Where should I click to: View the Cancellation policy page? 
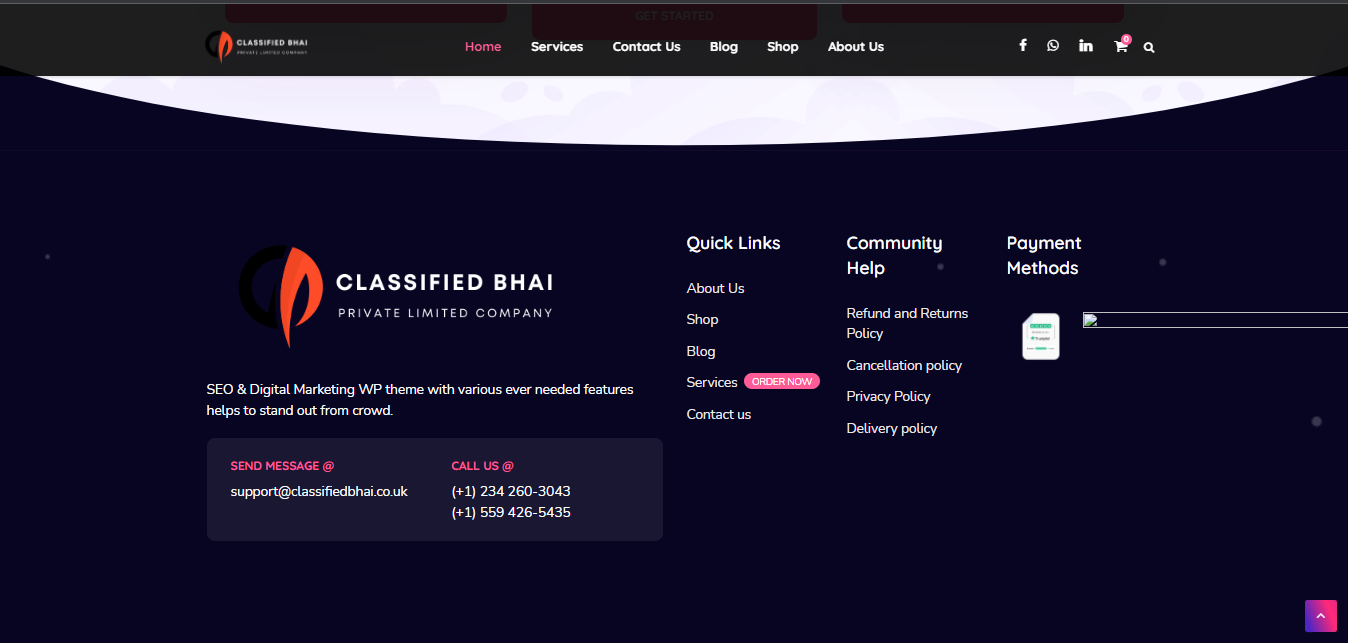pyautogui.click(x=904, y=365)
